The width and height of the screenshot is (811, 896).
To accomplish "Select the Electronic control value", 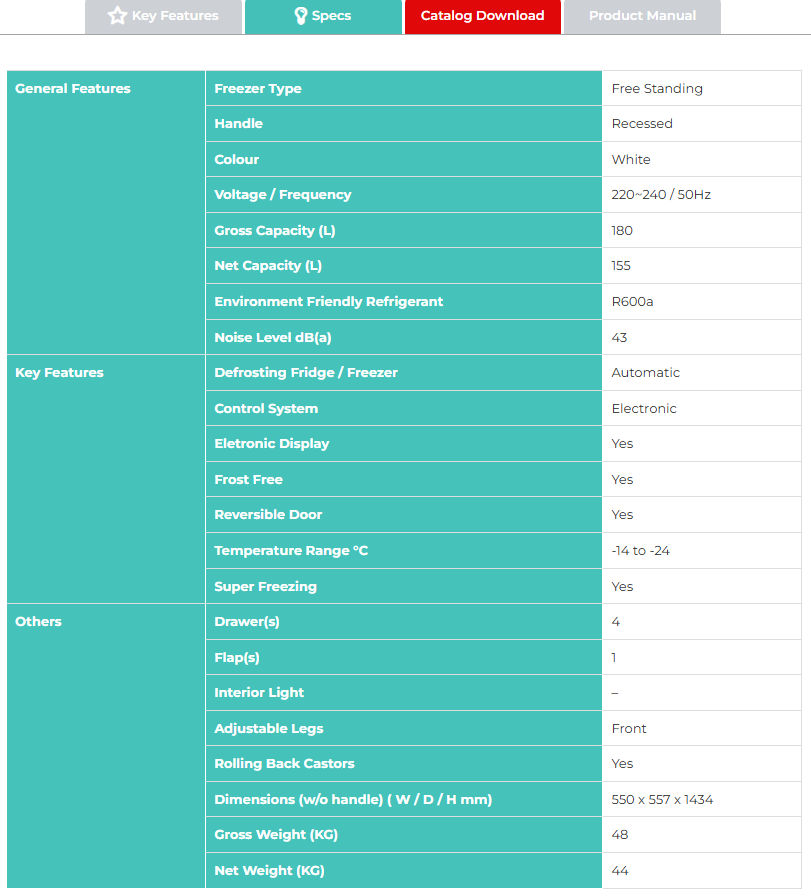I will [644, 409].
